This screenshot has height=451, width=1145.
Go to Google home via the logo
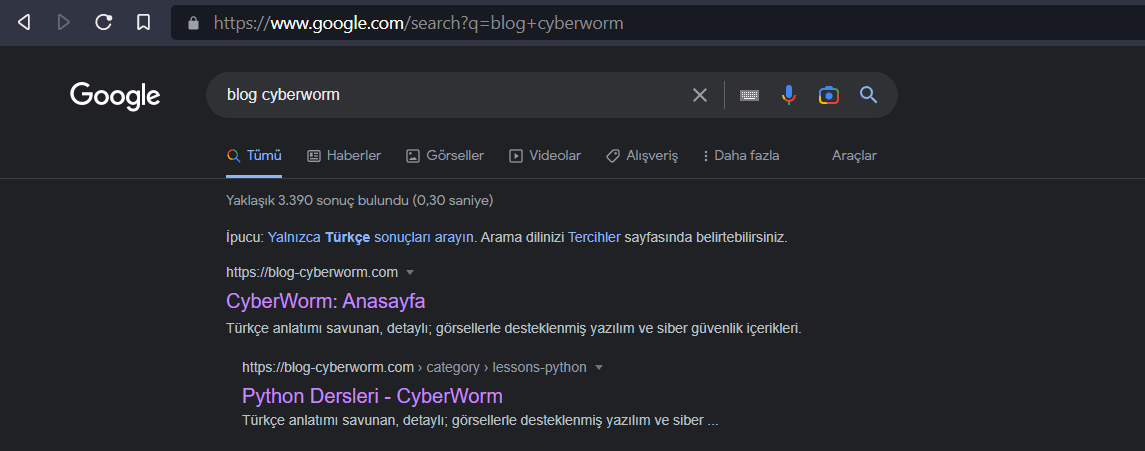[115, 96]
